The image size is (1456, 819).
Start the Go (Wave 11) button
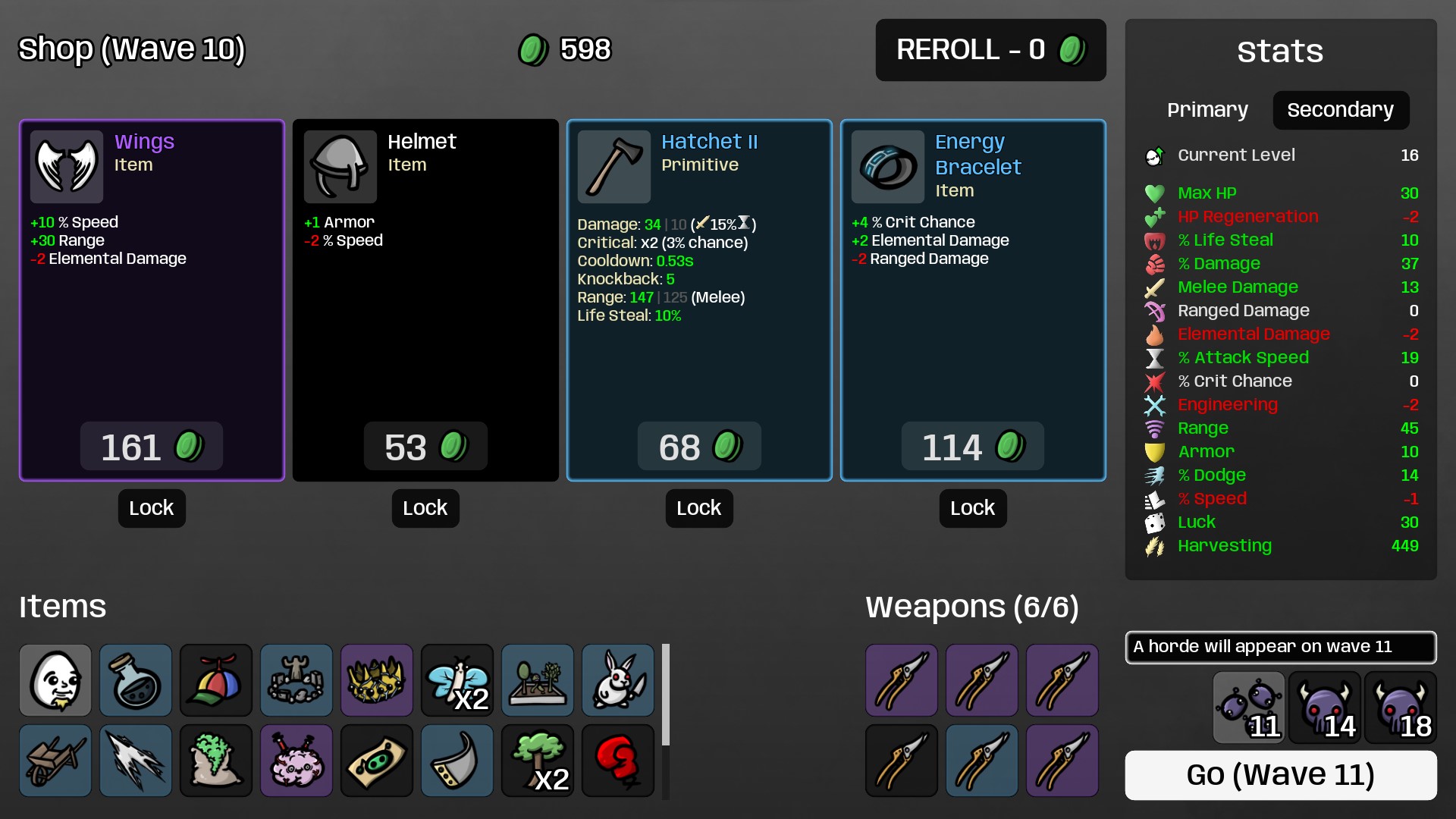click(1281, 775)
